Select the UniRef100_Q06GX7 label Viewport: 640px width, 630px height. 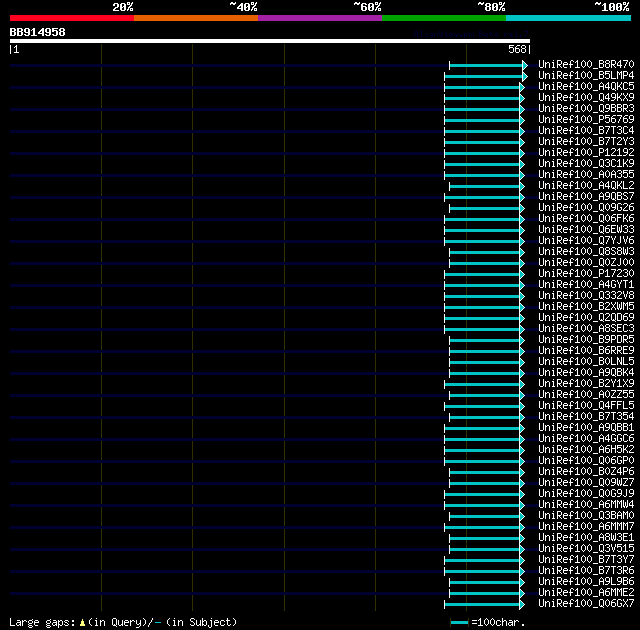[x=586, y=604]
